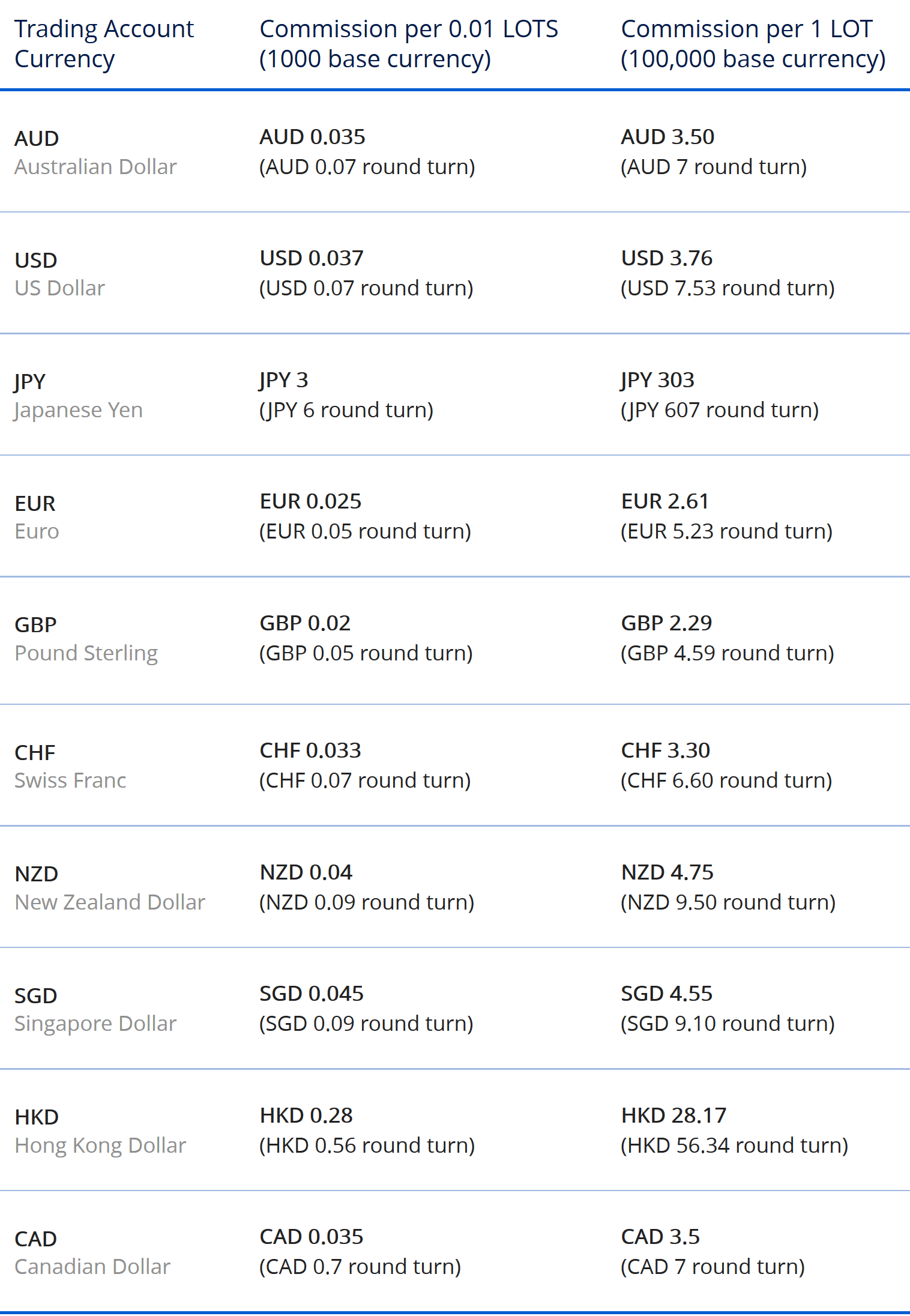Image resolution: width=910 pixels, height=1316 pixels.
Task: Click the CAD 0.7 round turn text
Action: (x=360, y=1267)
